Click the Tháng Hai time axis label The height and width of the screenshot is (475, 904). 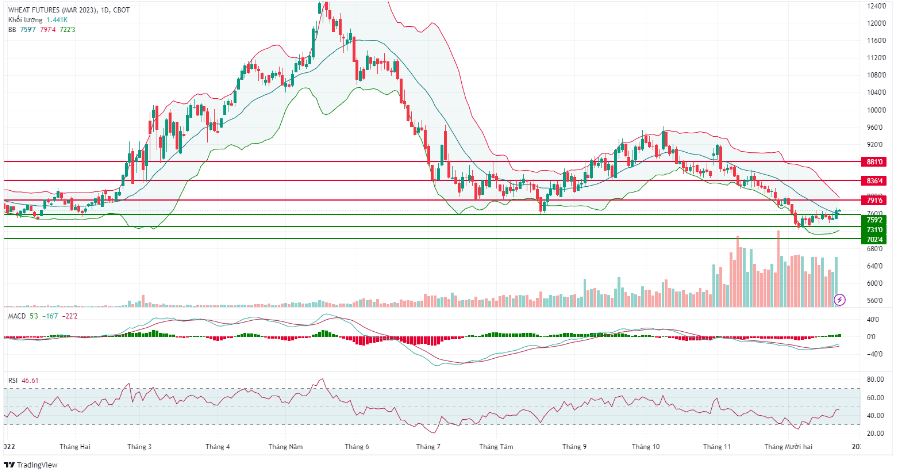click(x=75, y=447)
